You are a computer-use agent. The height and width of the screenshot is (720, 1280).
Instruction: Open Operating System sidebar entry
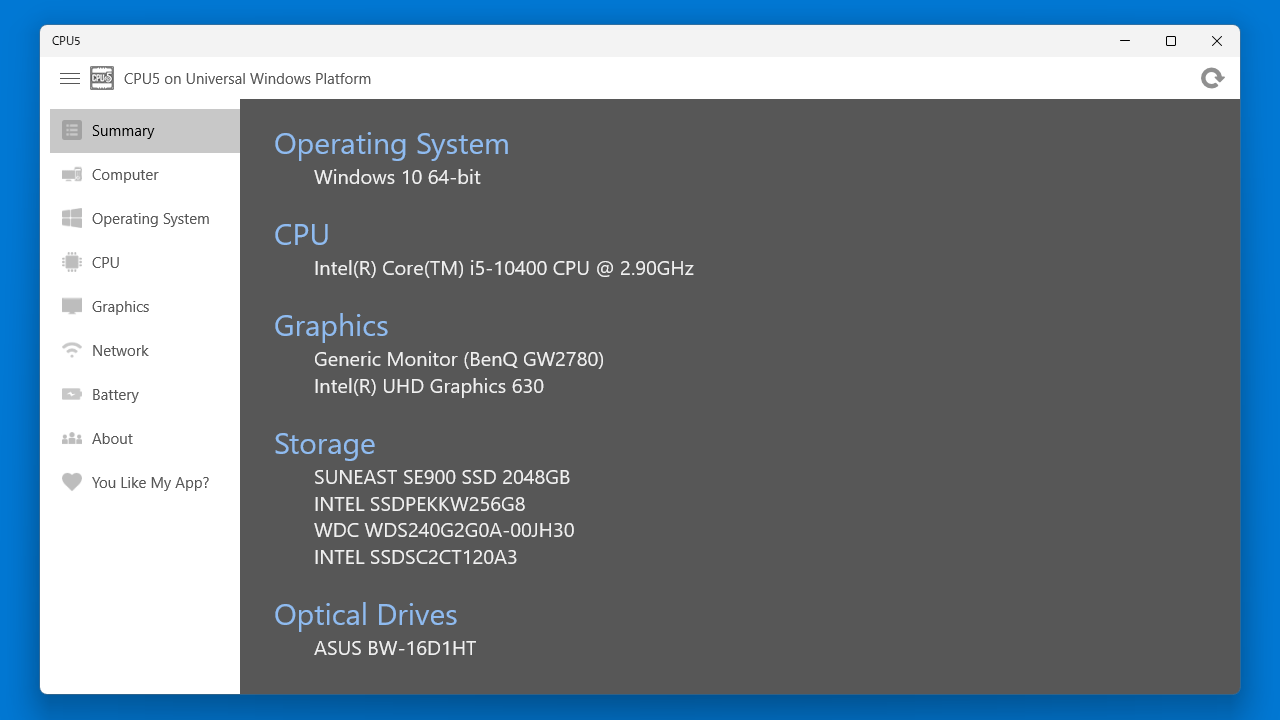tap(145, 219)
